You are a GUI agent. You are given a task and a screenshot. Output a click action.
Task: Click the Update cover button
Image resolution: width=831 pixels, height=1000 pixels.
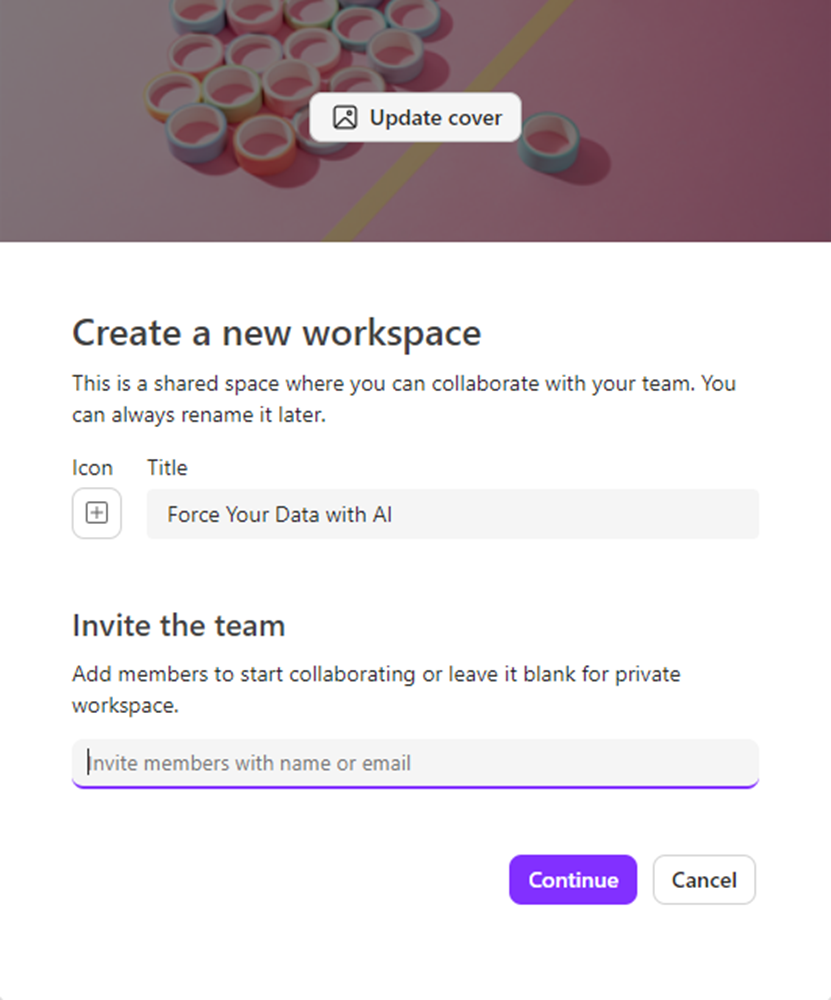415,118
